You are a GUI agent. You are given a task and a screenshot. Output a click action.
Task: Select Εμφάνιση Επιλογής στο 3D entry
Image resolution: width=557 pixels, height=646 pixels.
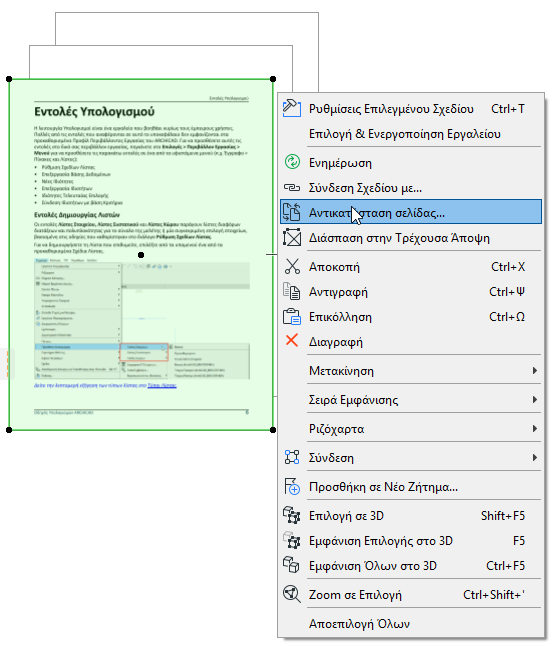(411, 541)
